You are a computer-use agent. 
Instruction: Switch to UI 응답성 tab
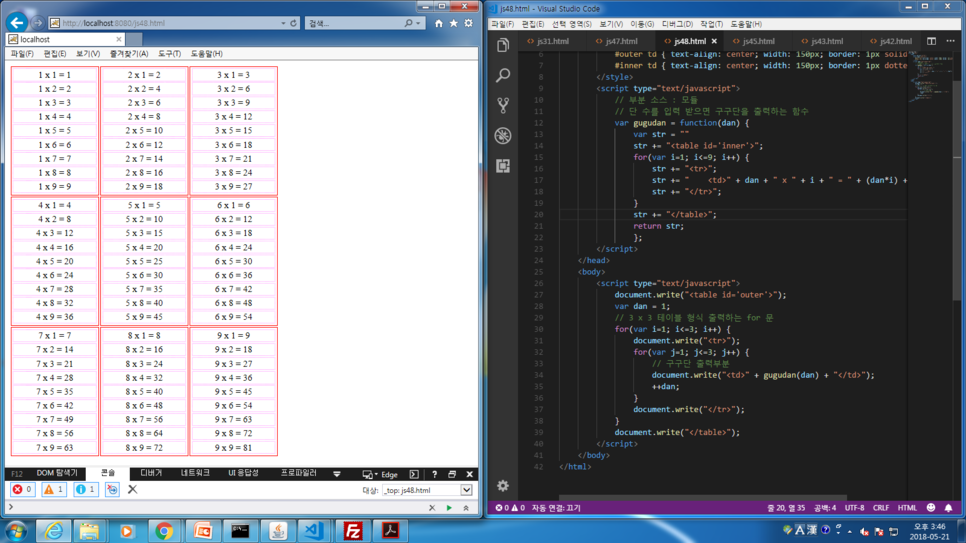[243, 473]
